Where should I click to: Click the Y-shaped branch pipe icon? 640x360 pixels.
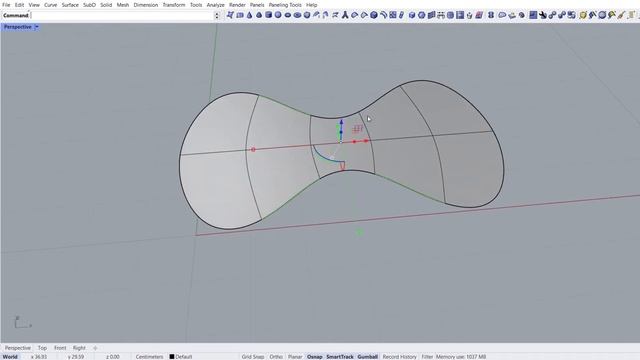click(345, 15)
